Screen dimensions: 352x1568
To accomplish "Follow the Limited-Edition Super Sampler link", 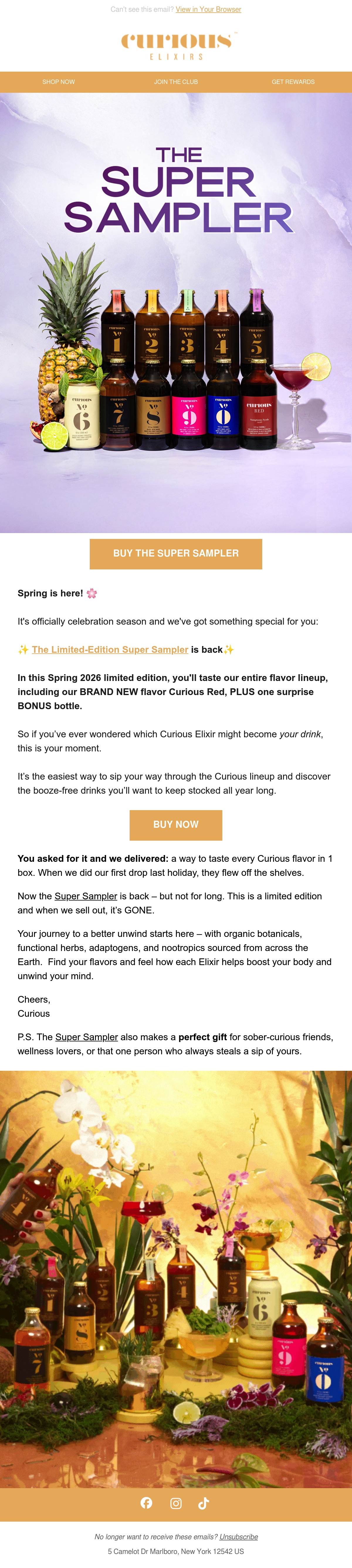I will [110, 649].
